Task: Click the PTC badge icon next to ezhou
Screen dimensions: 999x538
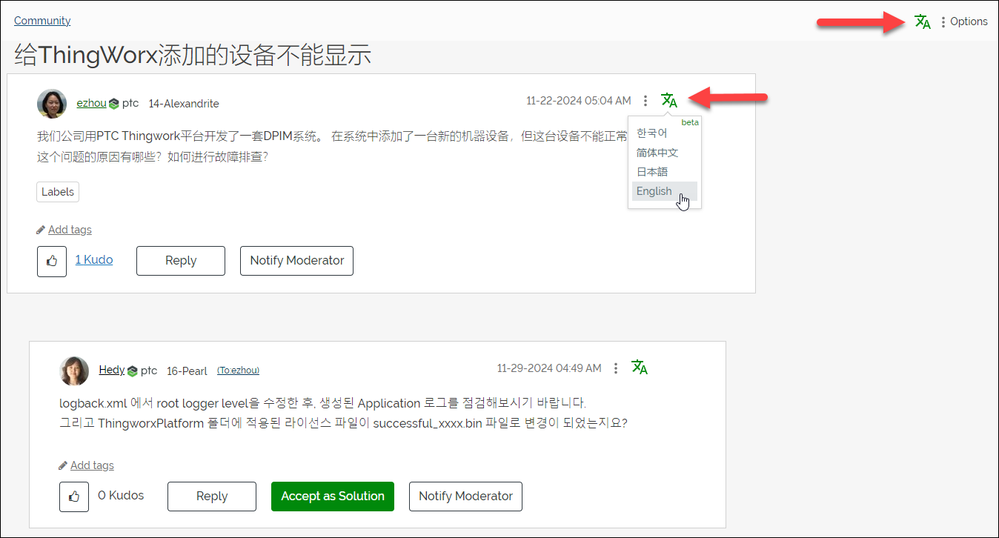Action: 114,104
